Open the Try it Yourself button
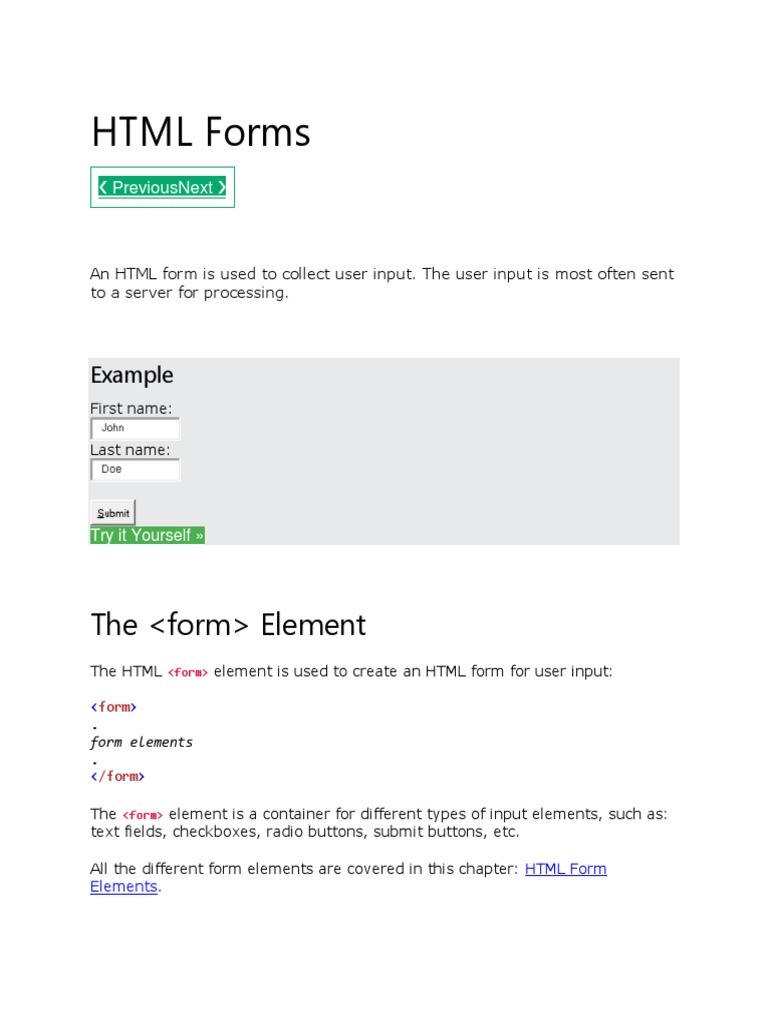 pos(147,535)
